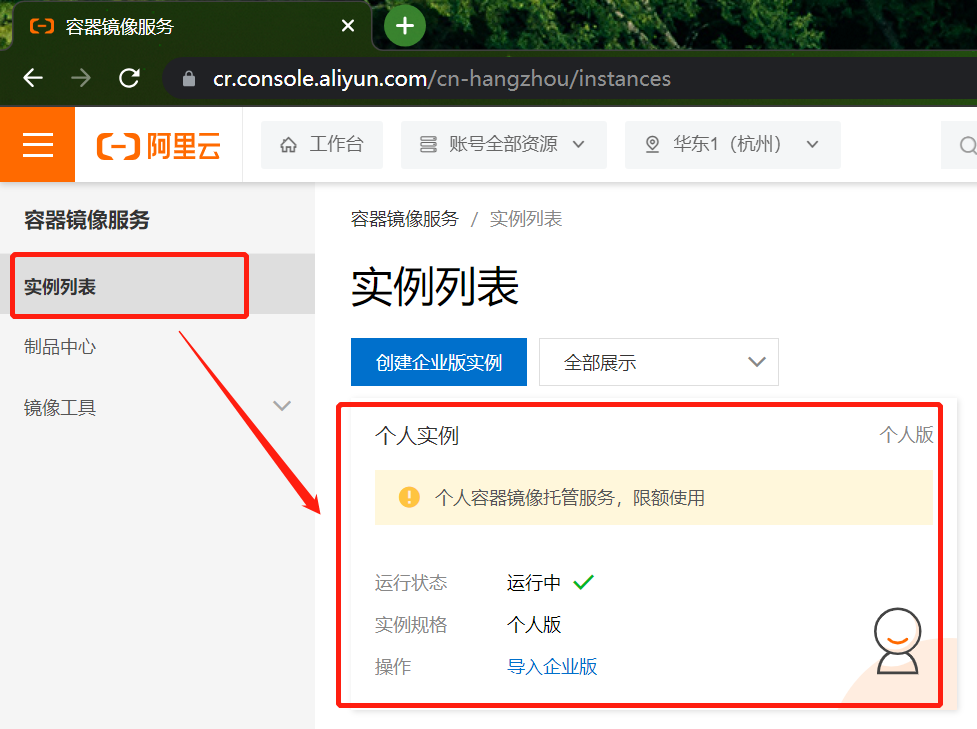Open the 全部展示 filter dropdown
The image size is (977, 729).
[659, 362]
